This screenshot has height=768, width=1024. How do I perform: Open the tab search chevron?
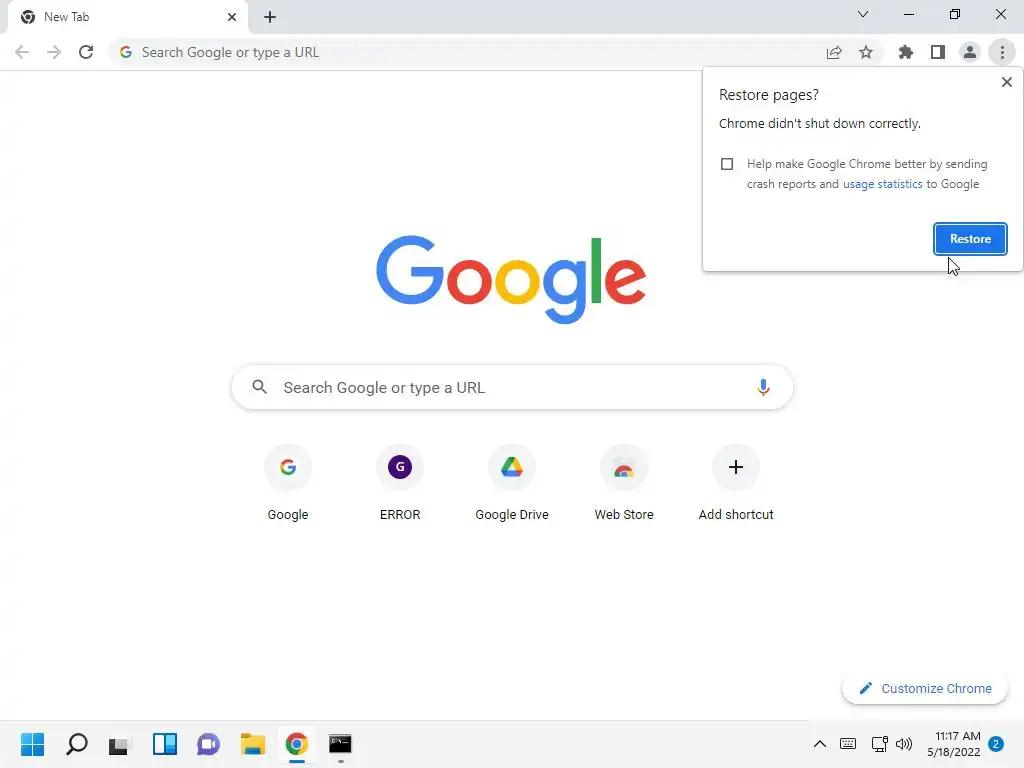click(863, 14)
